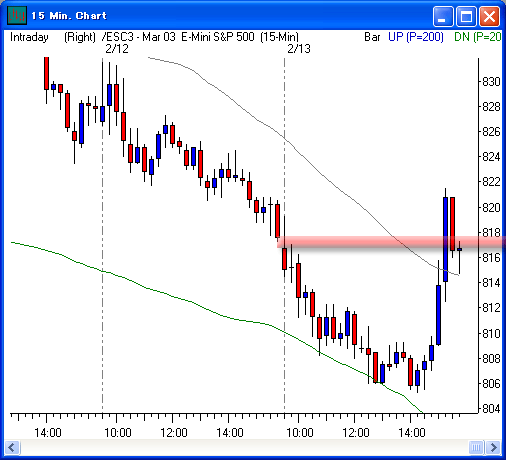This screenshot has height=460, width=506.
Task: Click the 806 price axis label
Action: (491, 384)
